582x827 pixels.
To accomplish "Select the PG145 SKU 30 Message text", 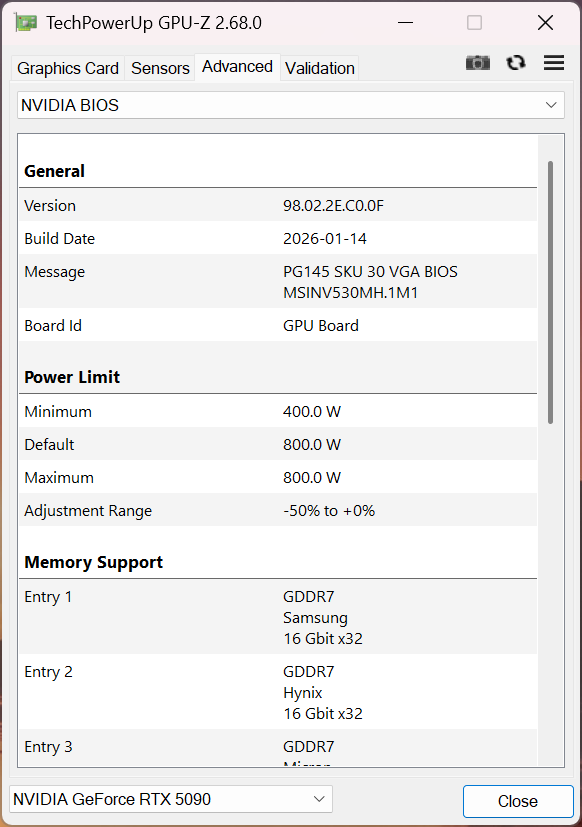I will click(370, 271).
